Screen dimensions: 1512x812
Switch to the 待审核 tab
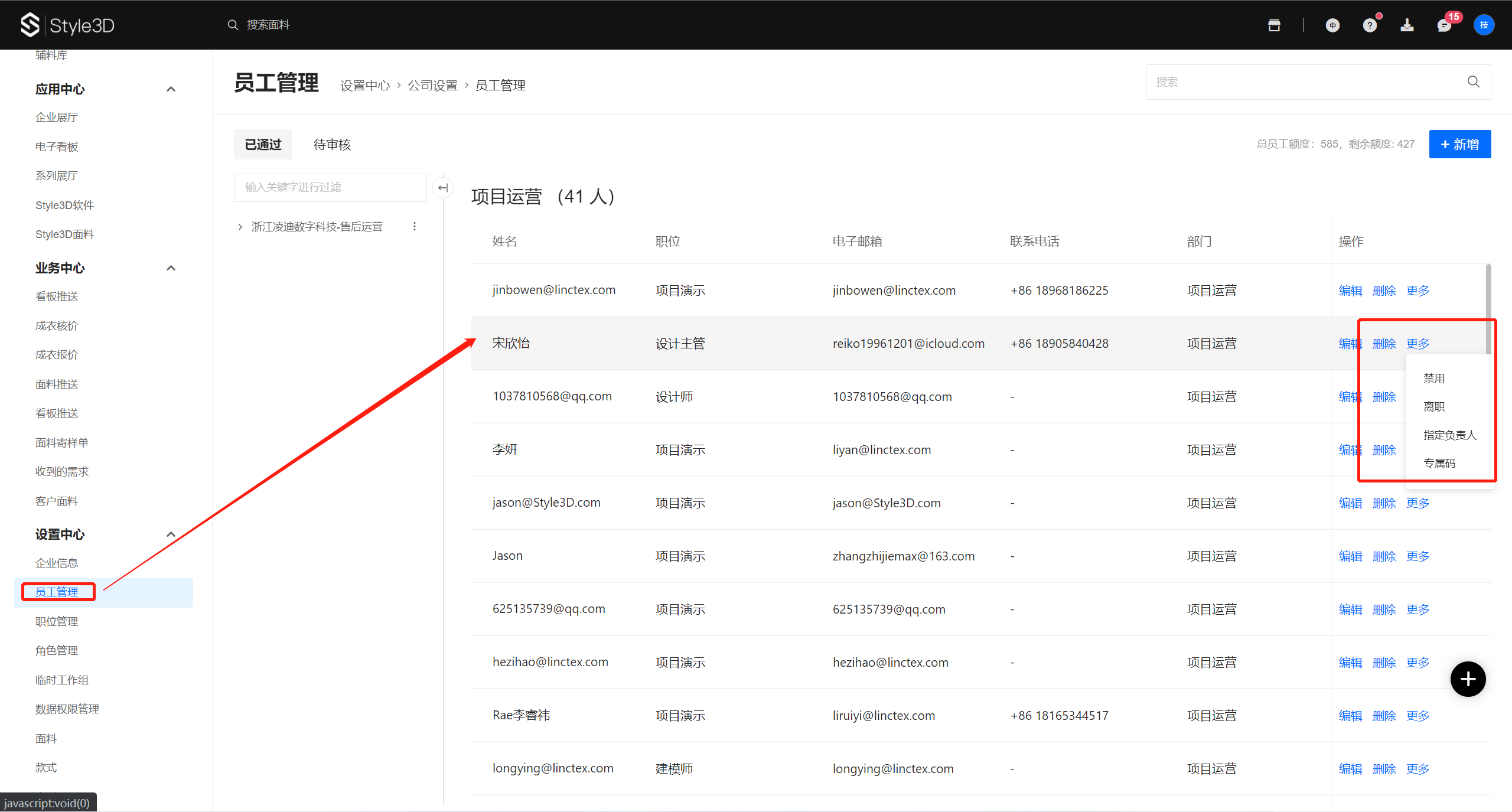[x=332, y=145]
